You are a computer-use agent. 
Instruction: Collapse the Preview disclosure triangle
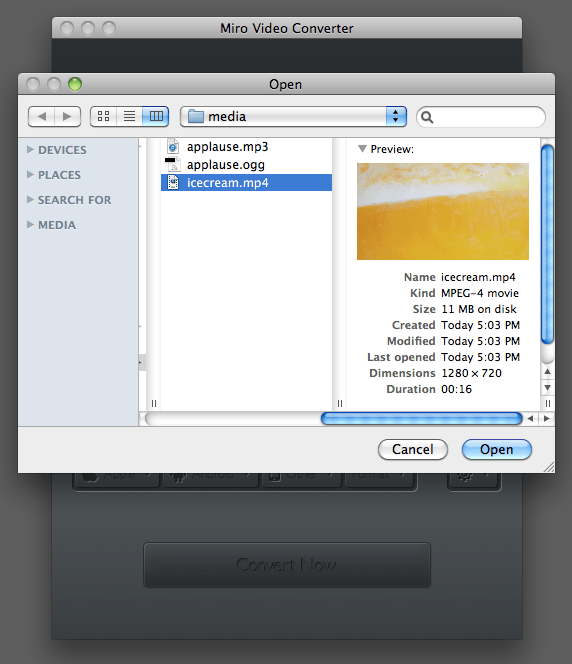coord(362,149)
